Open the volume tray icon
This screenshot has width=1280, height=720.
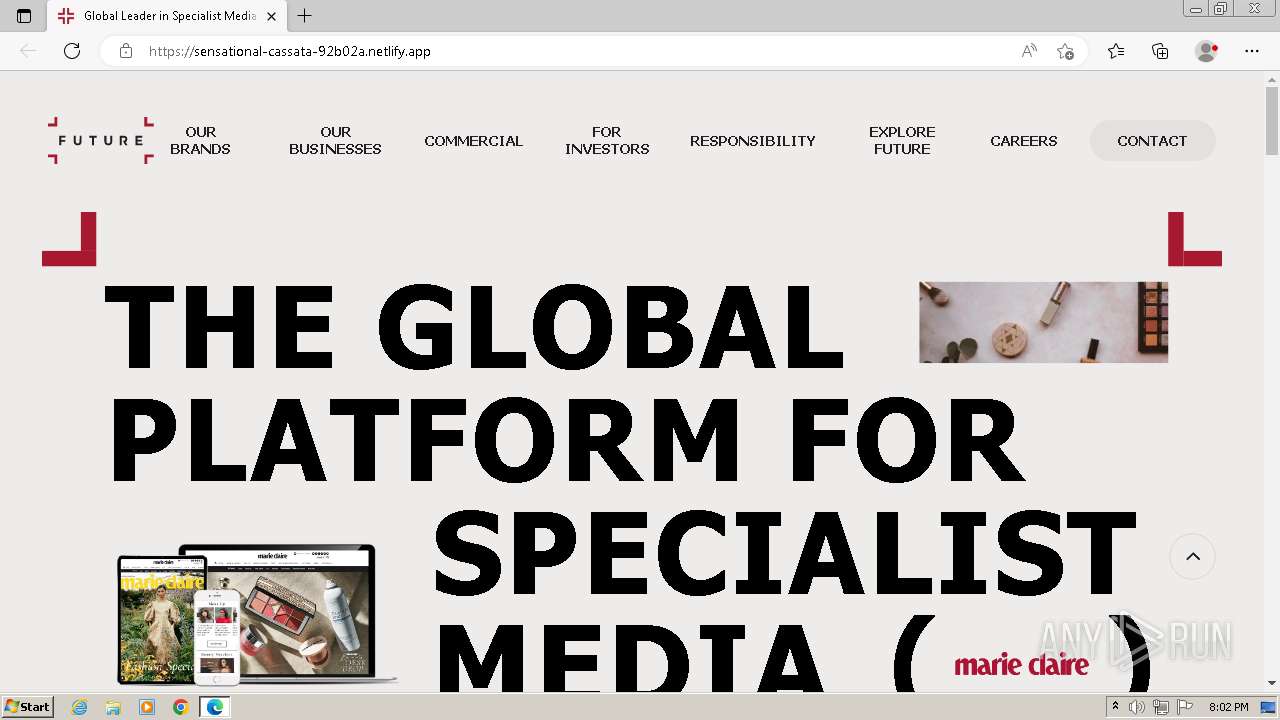tap(1137, 707)
